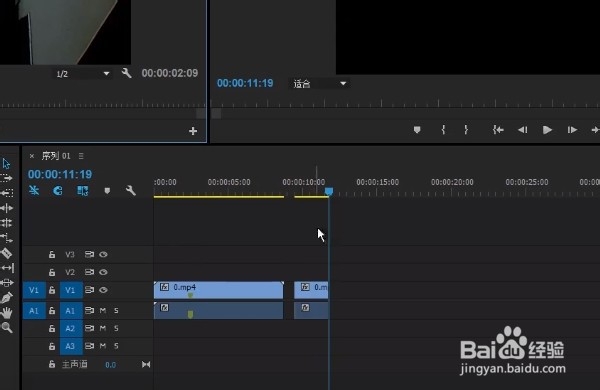The width and height of the screenshot is (600, 390).
Task: Toggle A2 track targeting button
Action: coord(71,328)
